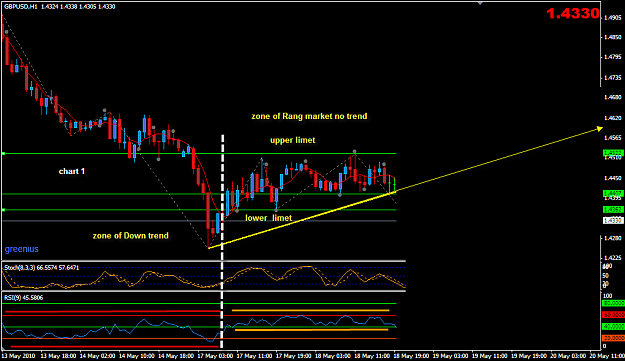625x361 pixels.
Task: Click the '14 May 10:00' time axis label
Action: pos(137,356)
